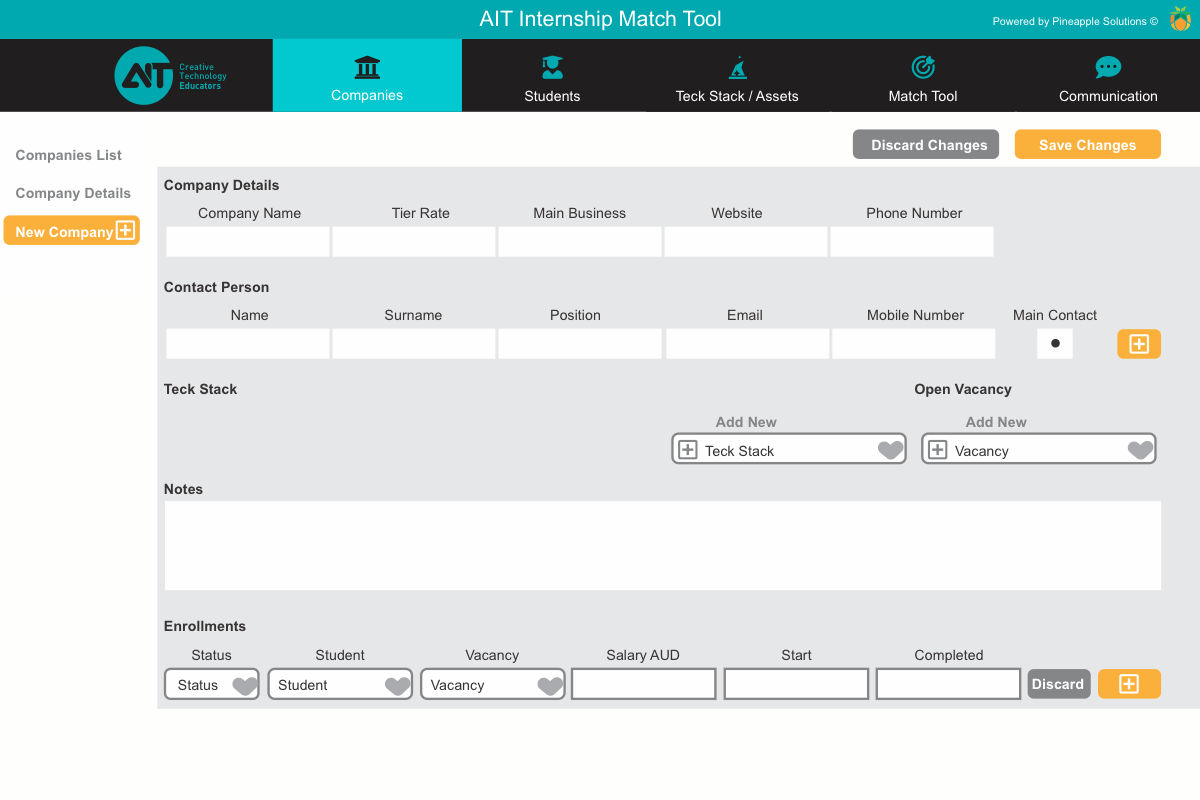Click the target Match Tool icon

(x=922, y=68)
